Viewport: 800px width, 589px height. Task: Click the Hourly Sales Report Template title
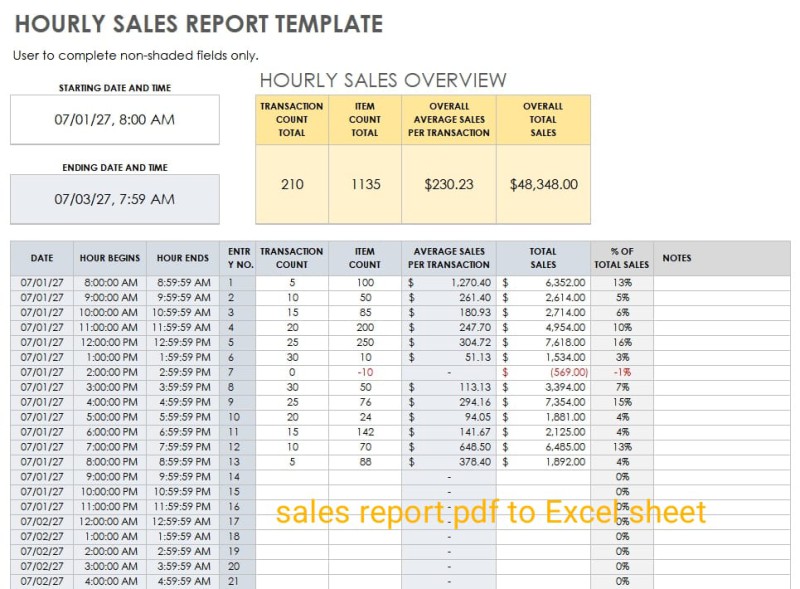pos(198,23)
